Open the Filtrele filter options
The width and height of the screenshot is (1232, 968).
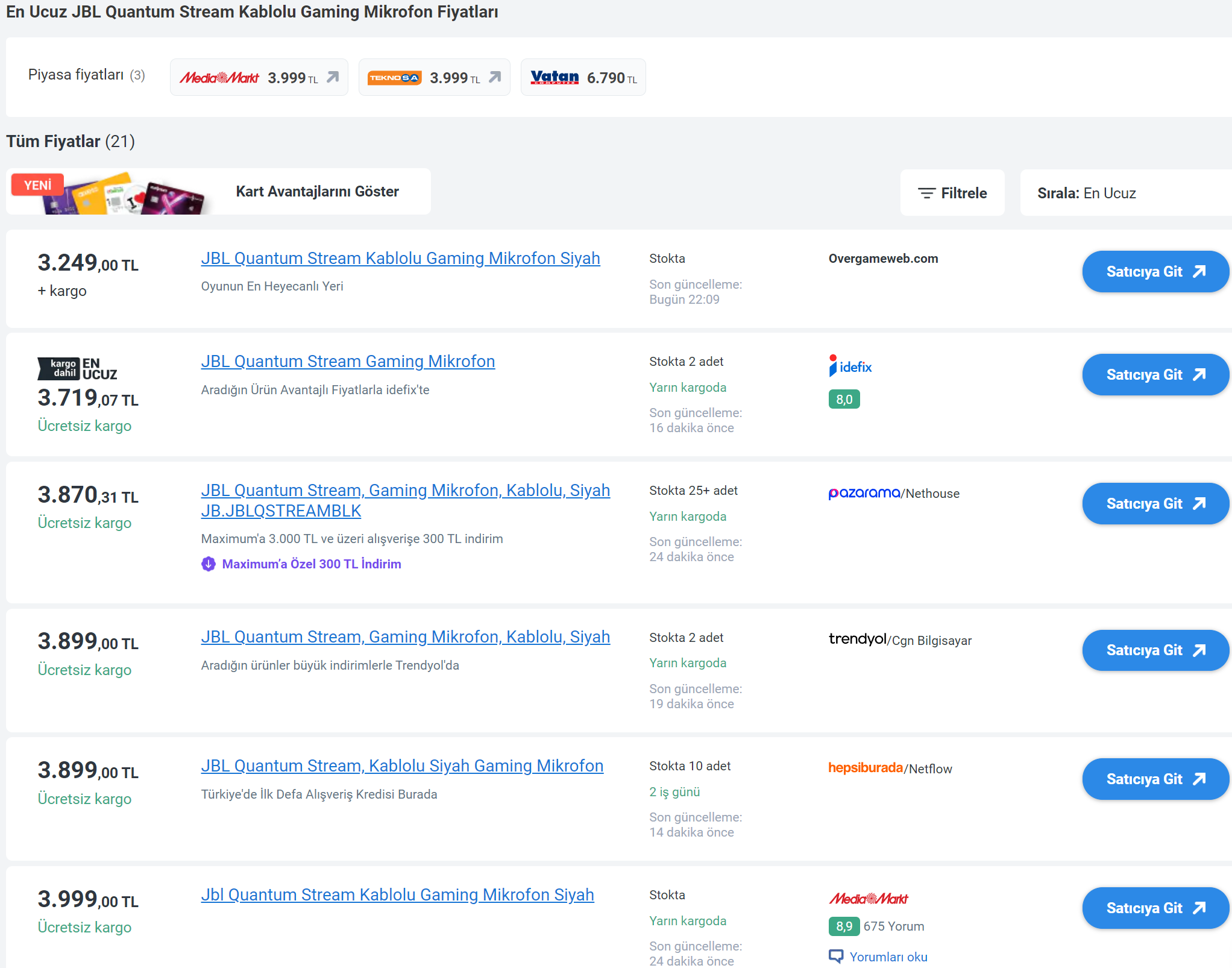[952, 193]
